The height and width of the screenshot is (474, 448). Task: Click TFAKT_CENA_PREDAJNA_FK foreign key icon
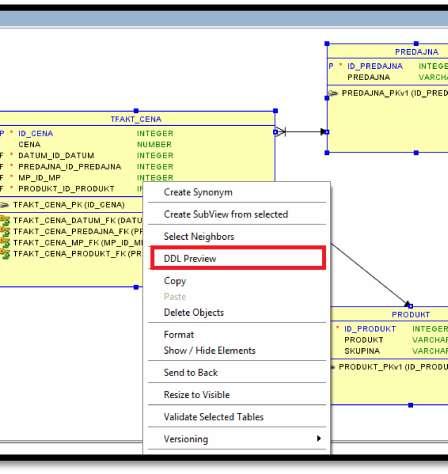5,231
